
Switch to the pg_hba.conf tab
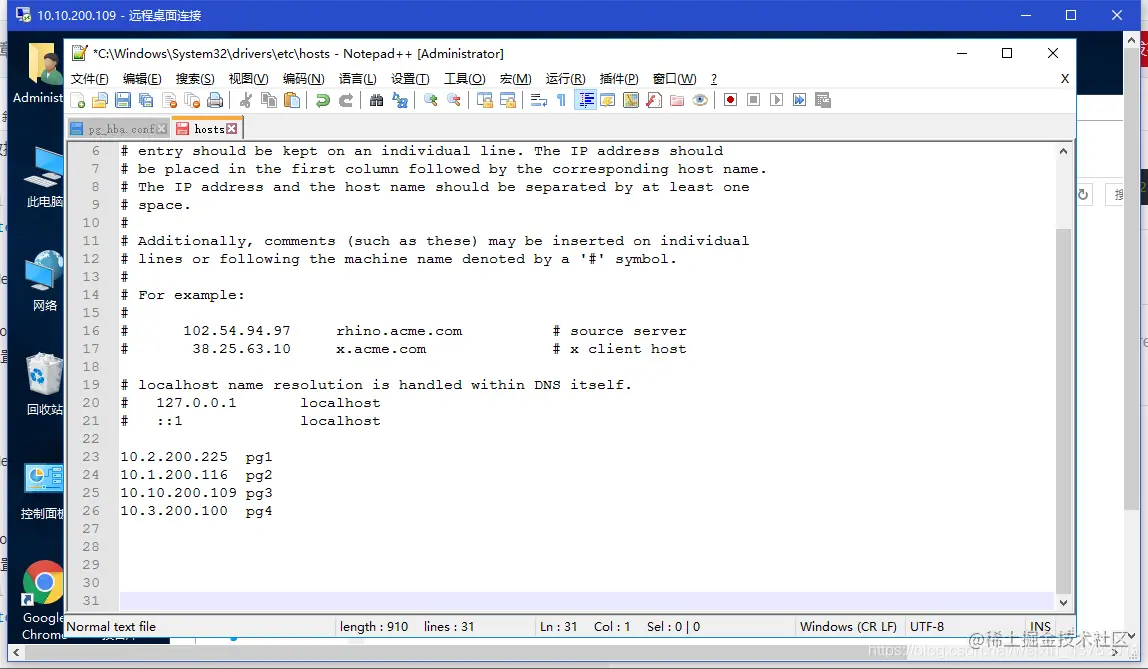pos(118,129)
